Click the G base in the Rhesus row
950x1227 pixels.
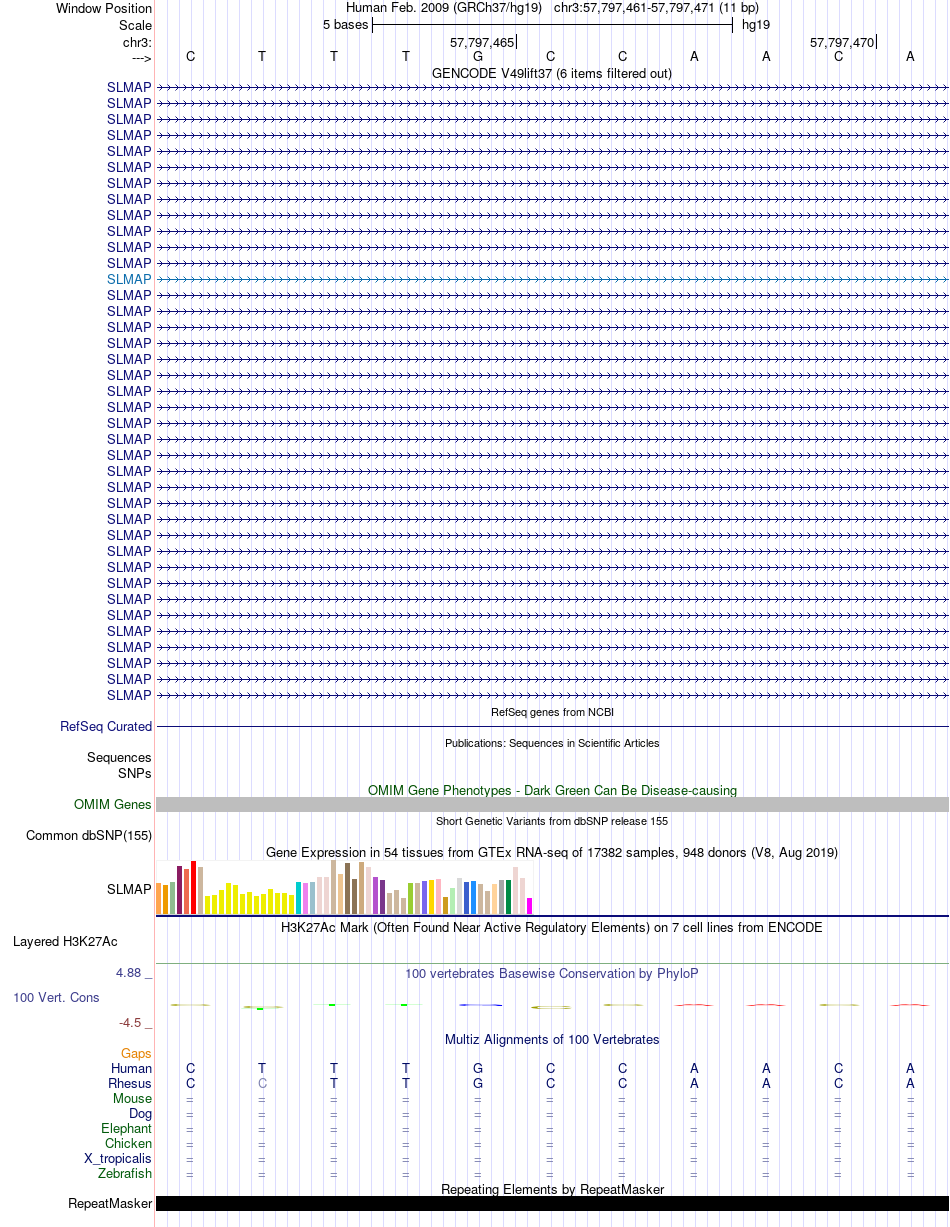tap(478, 1083)
